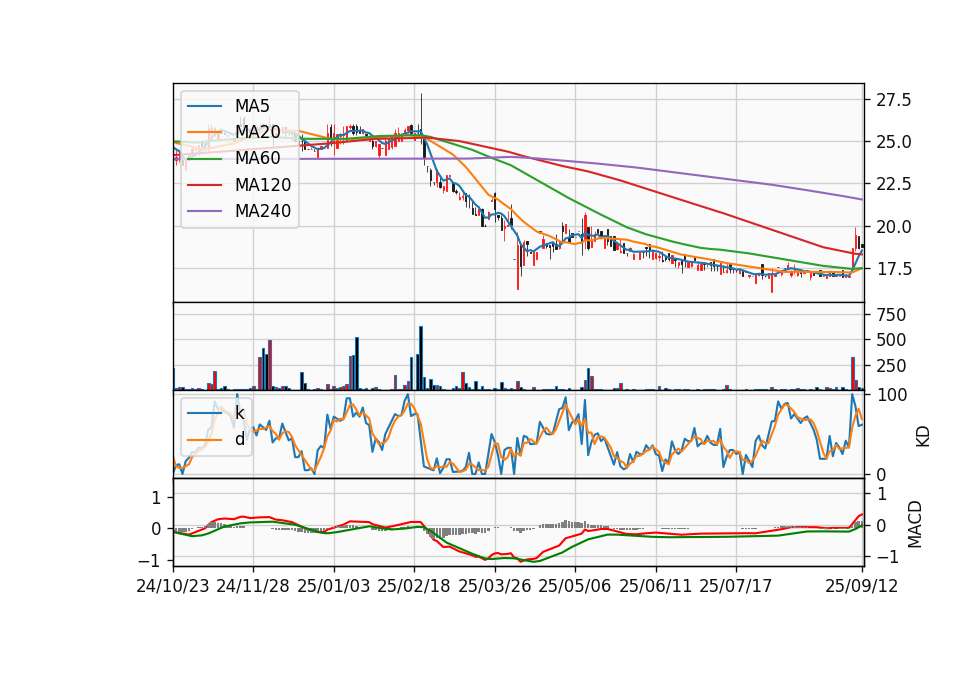This screenshot has width=960, height=690.
Task: Click the 750 volume axis tick
Action: [x=891, y=315]
